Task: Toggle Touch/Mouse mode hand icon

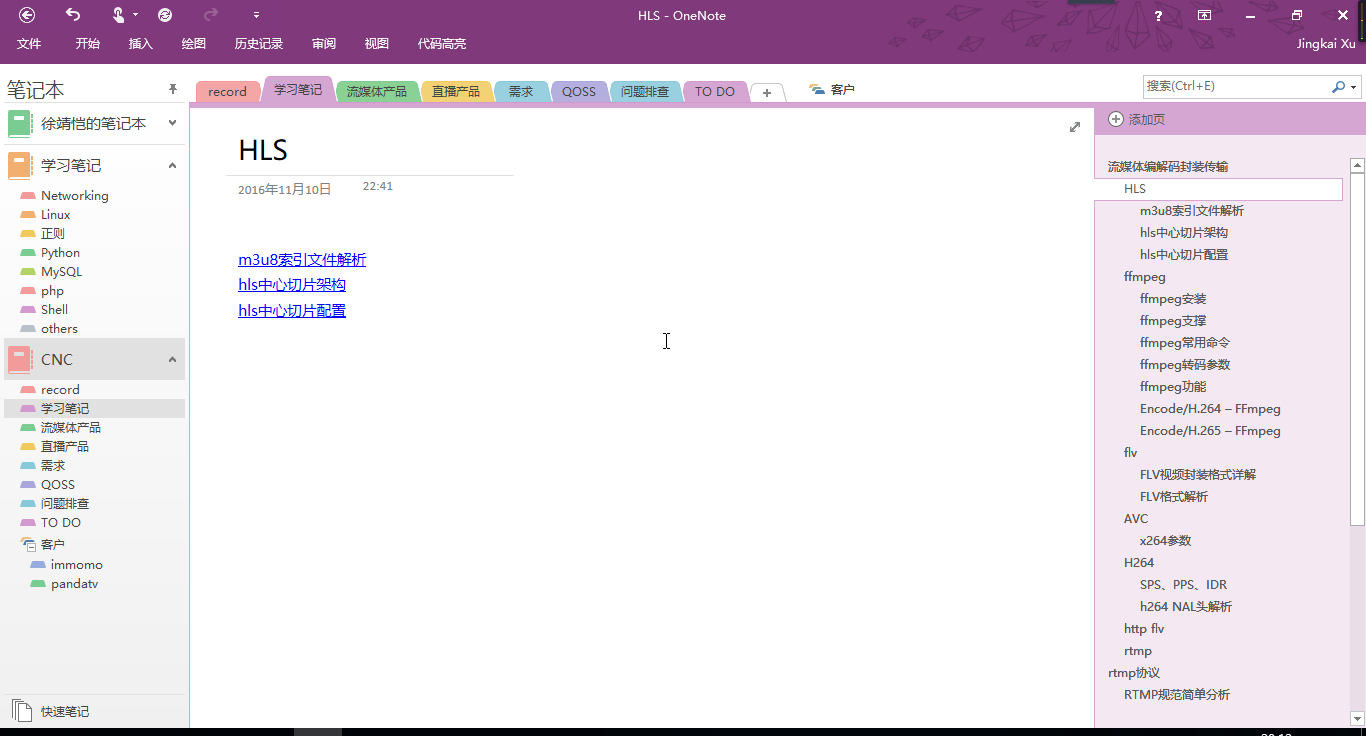Action: pos(118,15)
